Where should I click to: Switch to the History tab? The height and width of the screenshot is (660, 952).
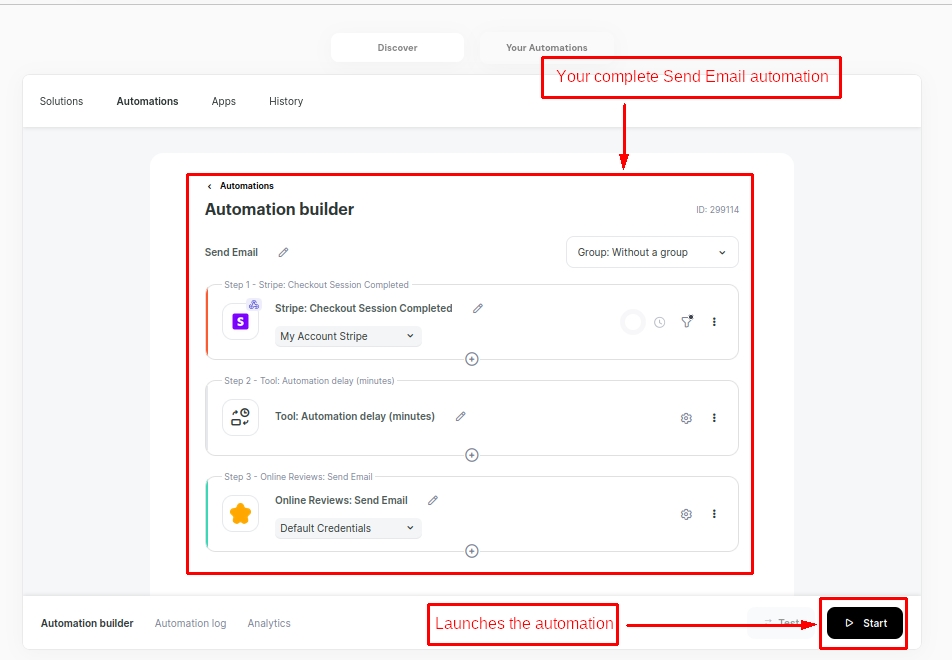pyautogui.click(x=286, y=101)
